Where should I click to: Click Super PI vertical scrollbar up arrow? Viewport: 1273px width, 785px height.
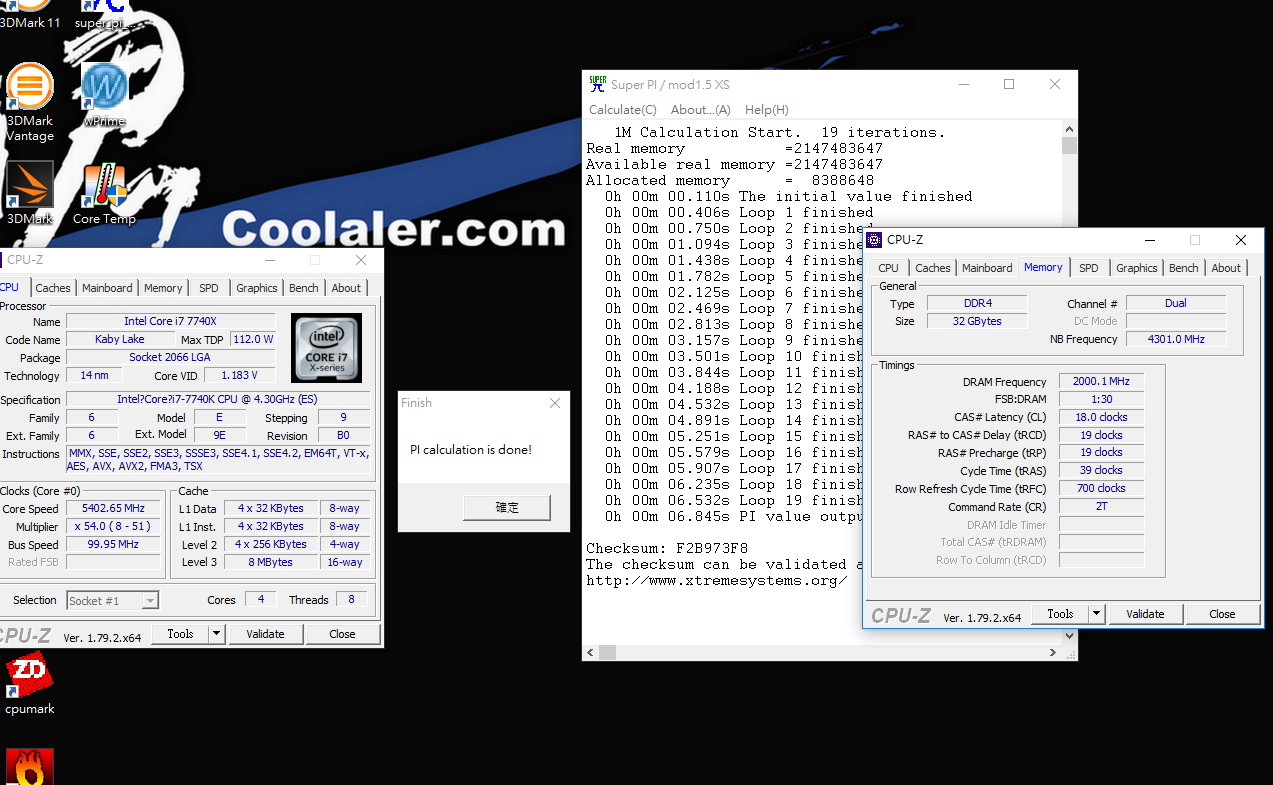pos(1069,130)
